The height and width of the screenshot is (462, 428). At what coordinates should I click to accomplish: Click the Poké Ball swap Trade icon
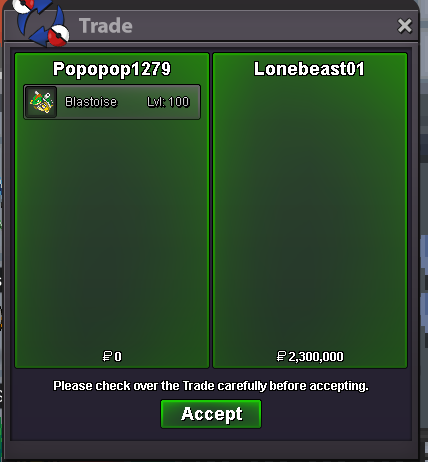tap(42, 22)
